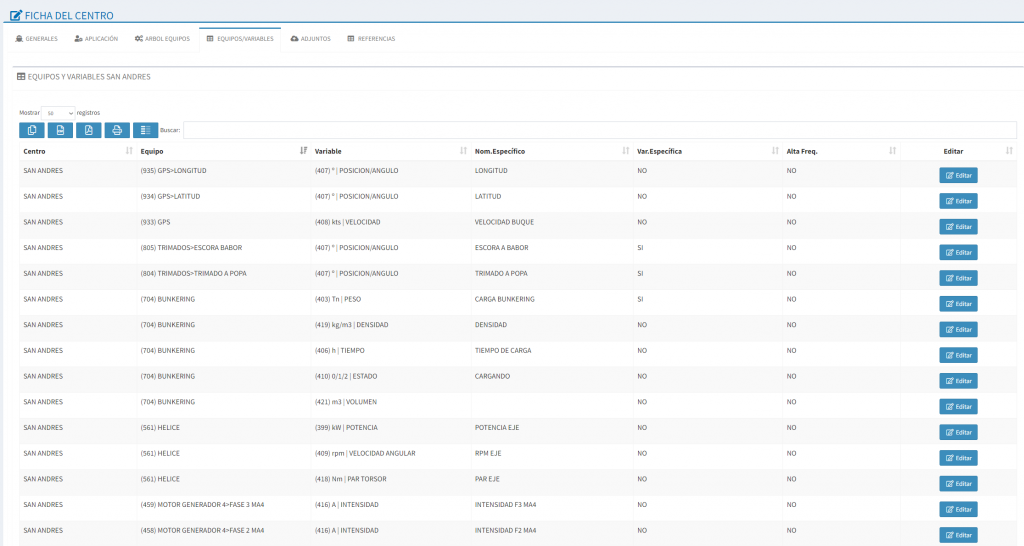This screenshot has width=1024, height=546.
Task: Sort by Alta Freq. column arrows
Action: coord(892,151)
